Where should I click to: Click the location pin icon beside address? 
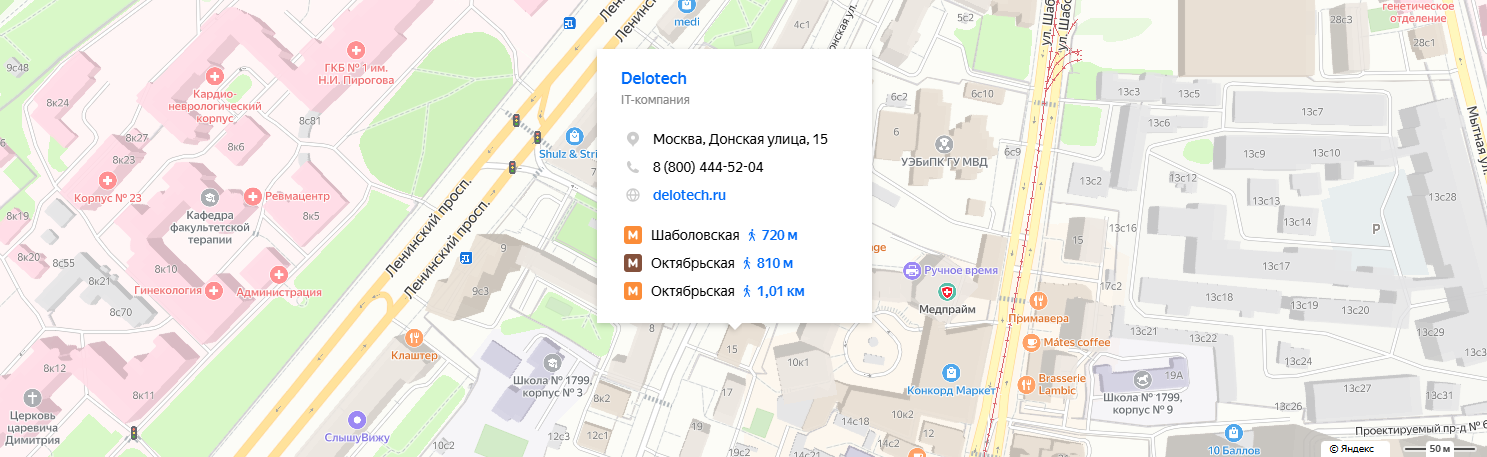pos(632,139)
